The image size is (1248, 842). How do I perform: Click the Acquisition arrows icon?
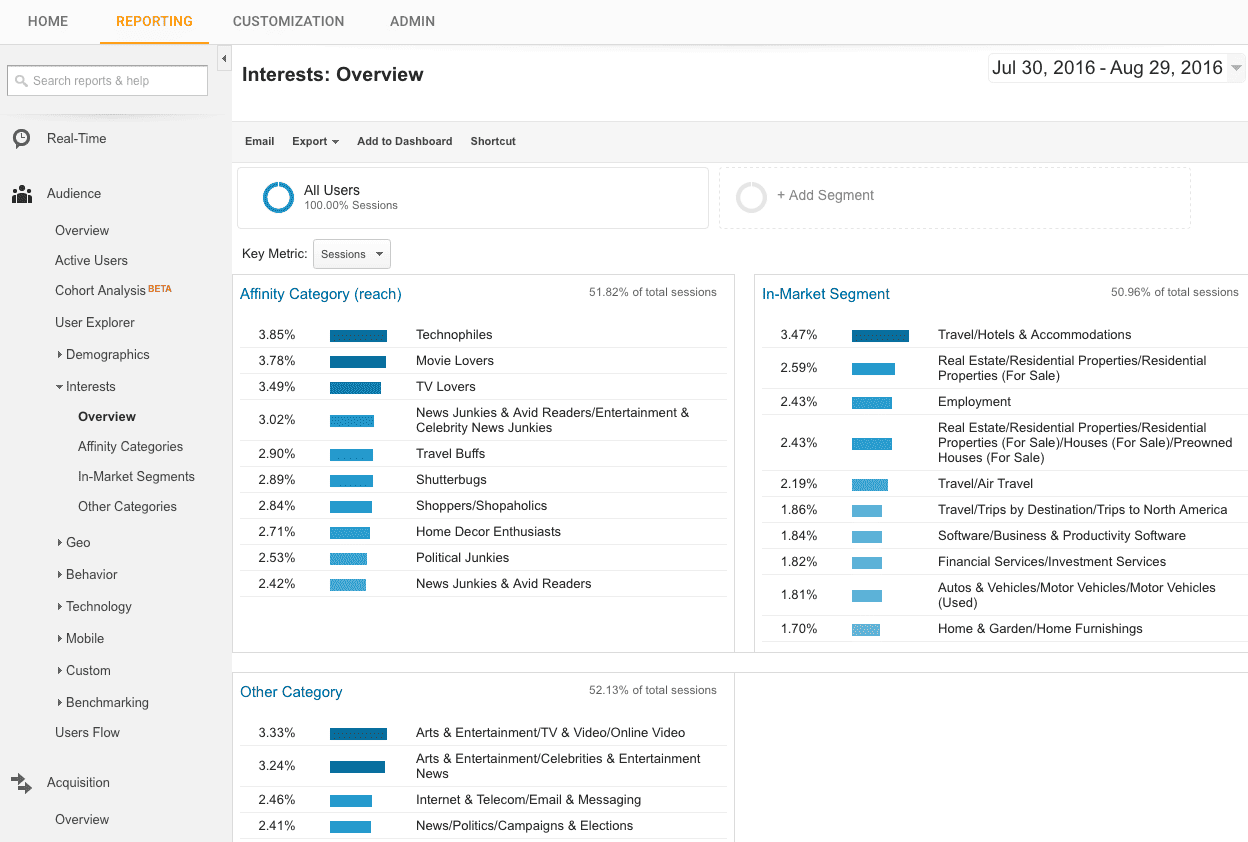(21, 783)
